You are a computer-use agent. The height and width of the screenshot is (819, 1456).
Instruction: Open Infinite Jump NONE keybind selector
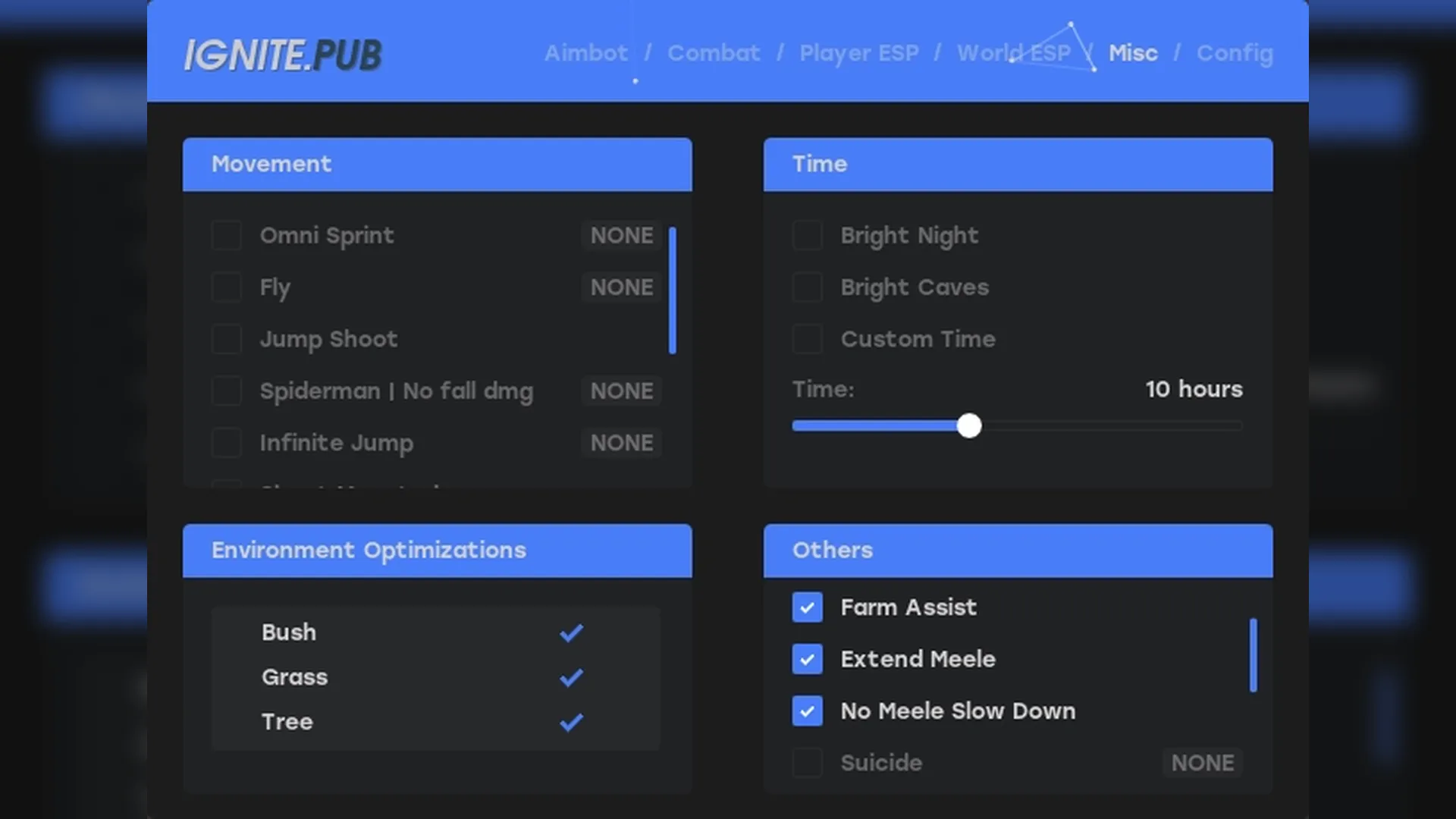[621, 443]
